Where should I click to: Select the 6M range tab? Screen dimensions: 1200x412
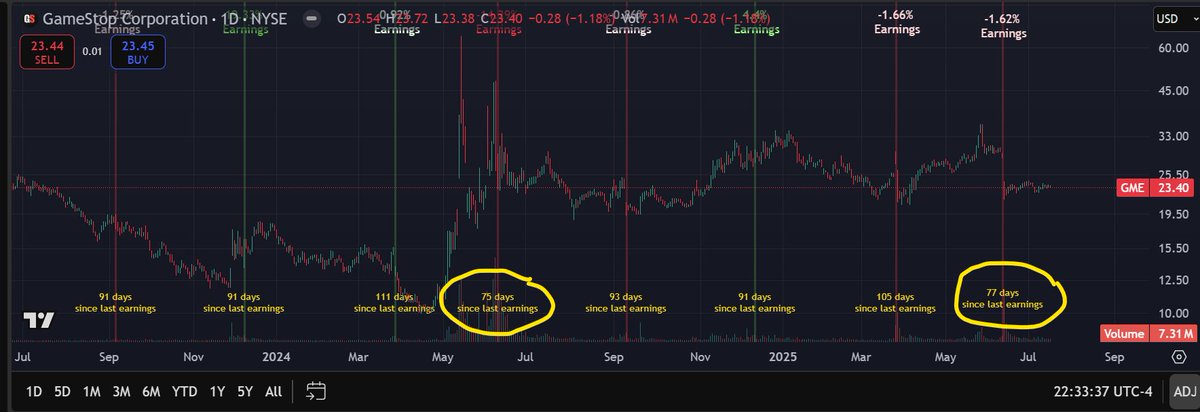point(152,390)
